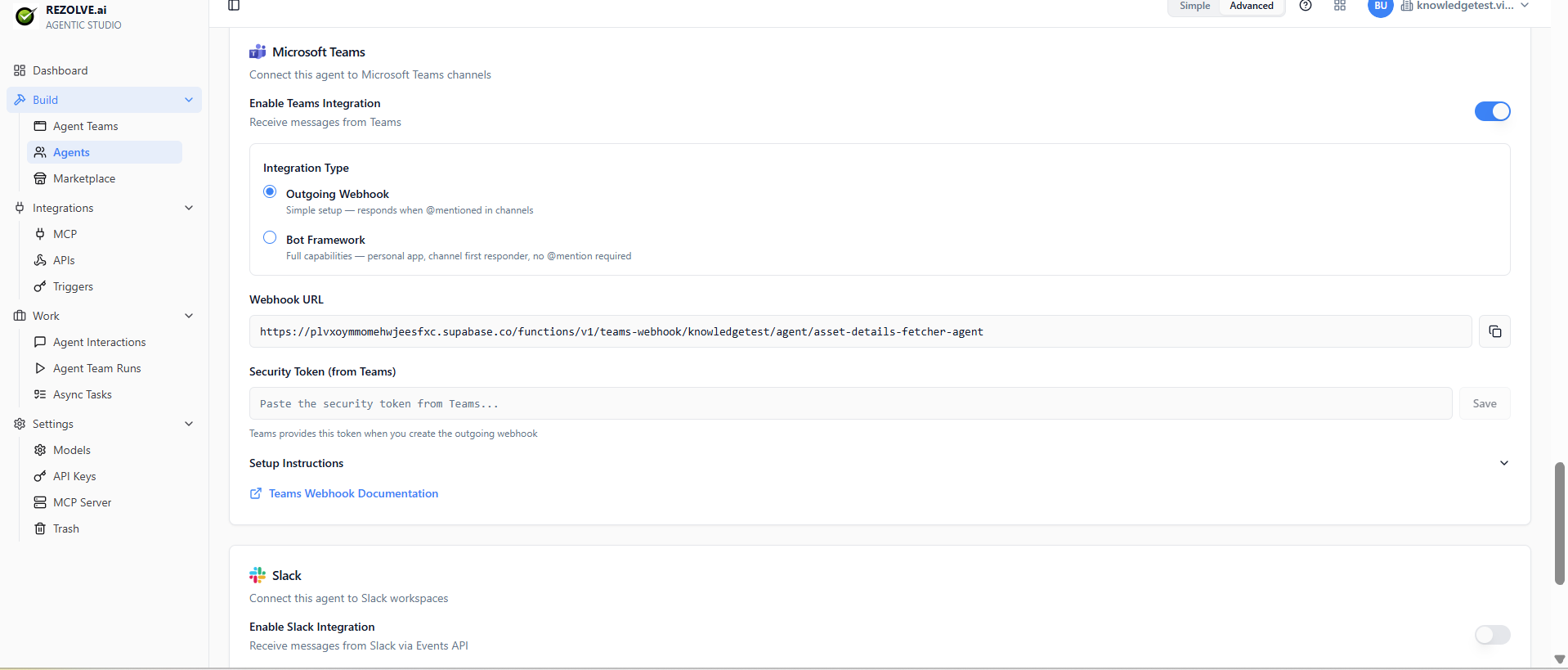Click the Slack logo icon
Viewport: 1568px width, 670px height.
pos(258,575)
